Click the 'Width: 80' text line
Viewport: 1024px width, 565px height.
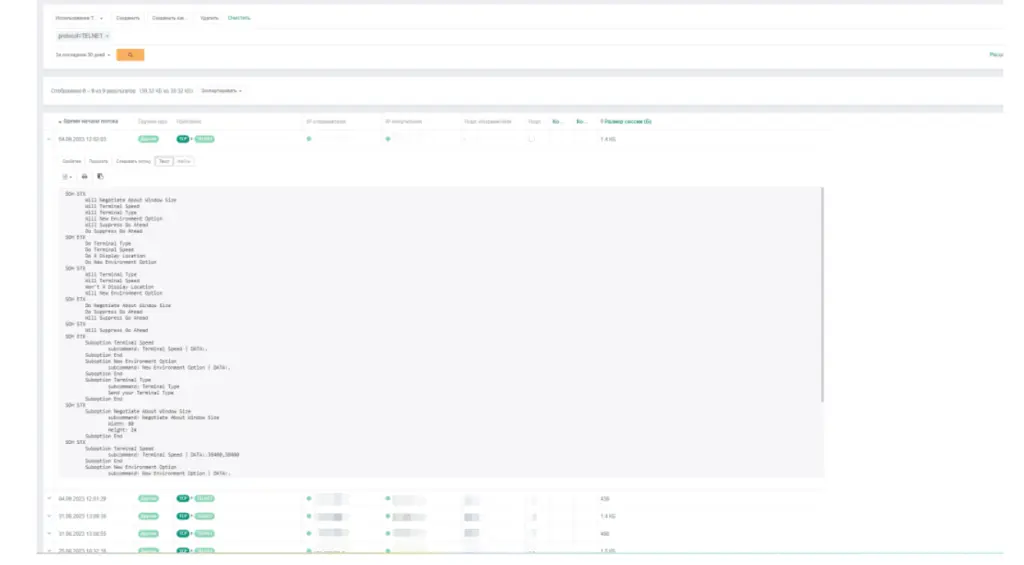tap(121, 424)
